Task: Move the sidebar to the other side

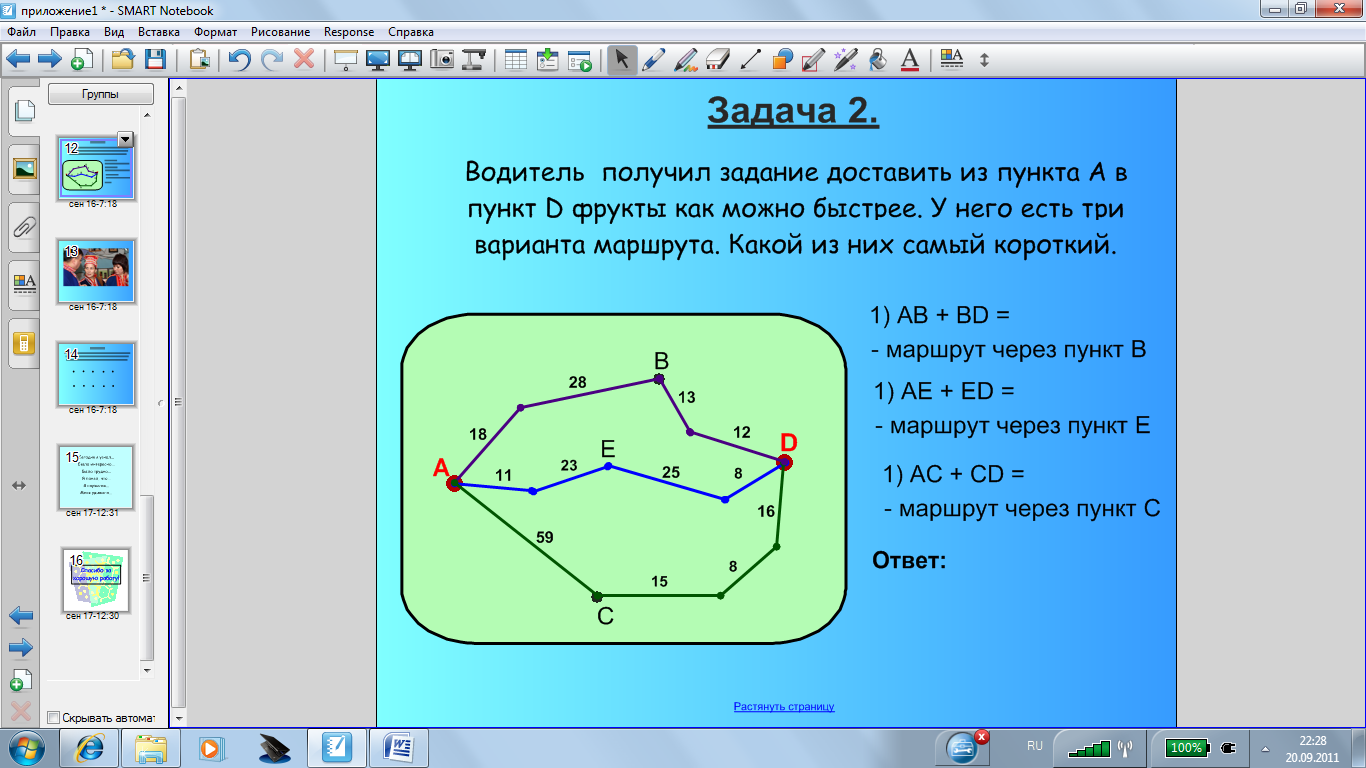Action: (x=19, y=485)
